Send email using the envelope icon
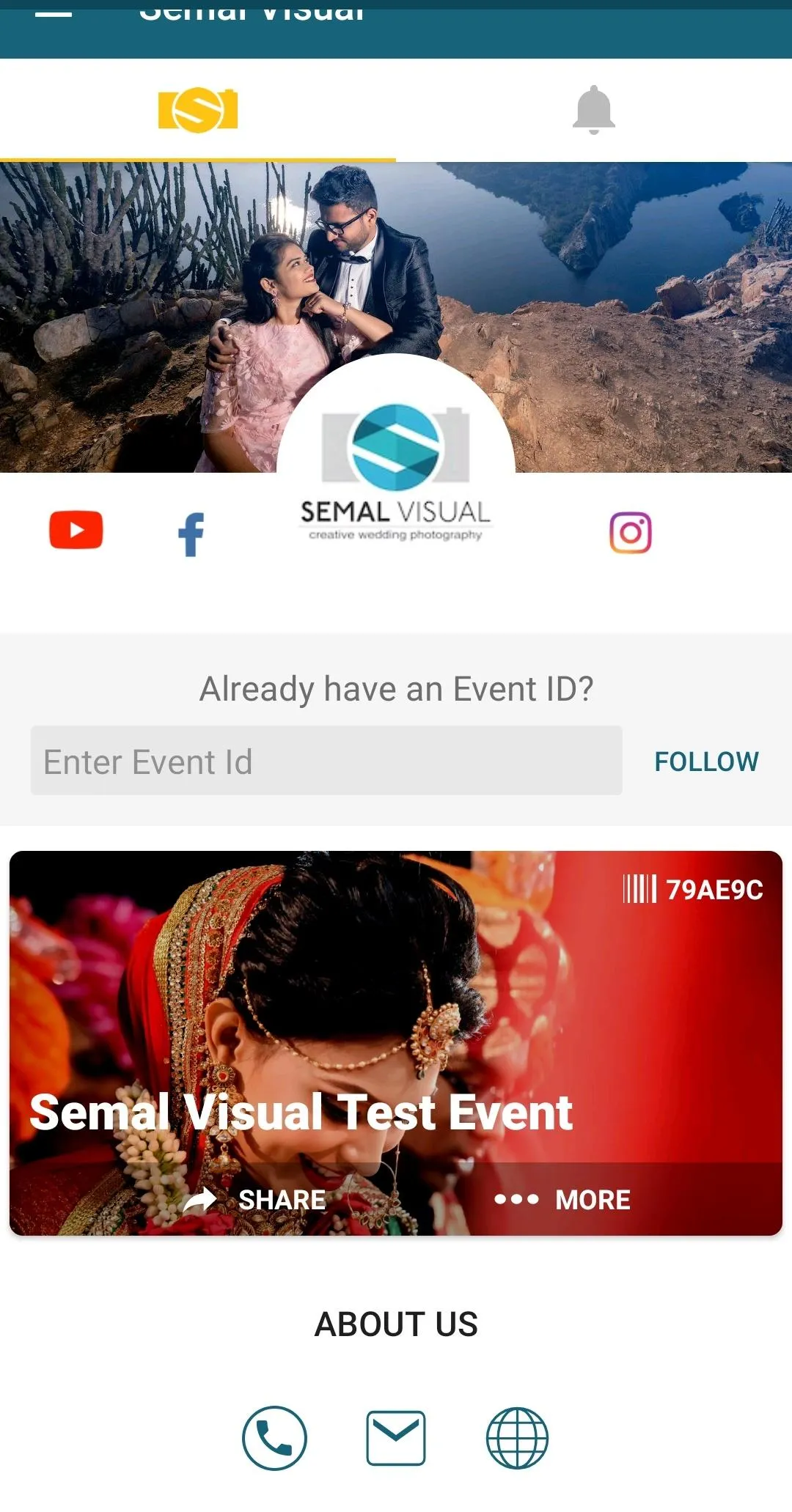This screenshot has height=1512, width=792. (396, 1438)
